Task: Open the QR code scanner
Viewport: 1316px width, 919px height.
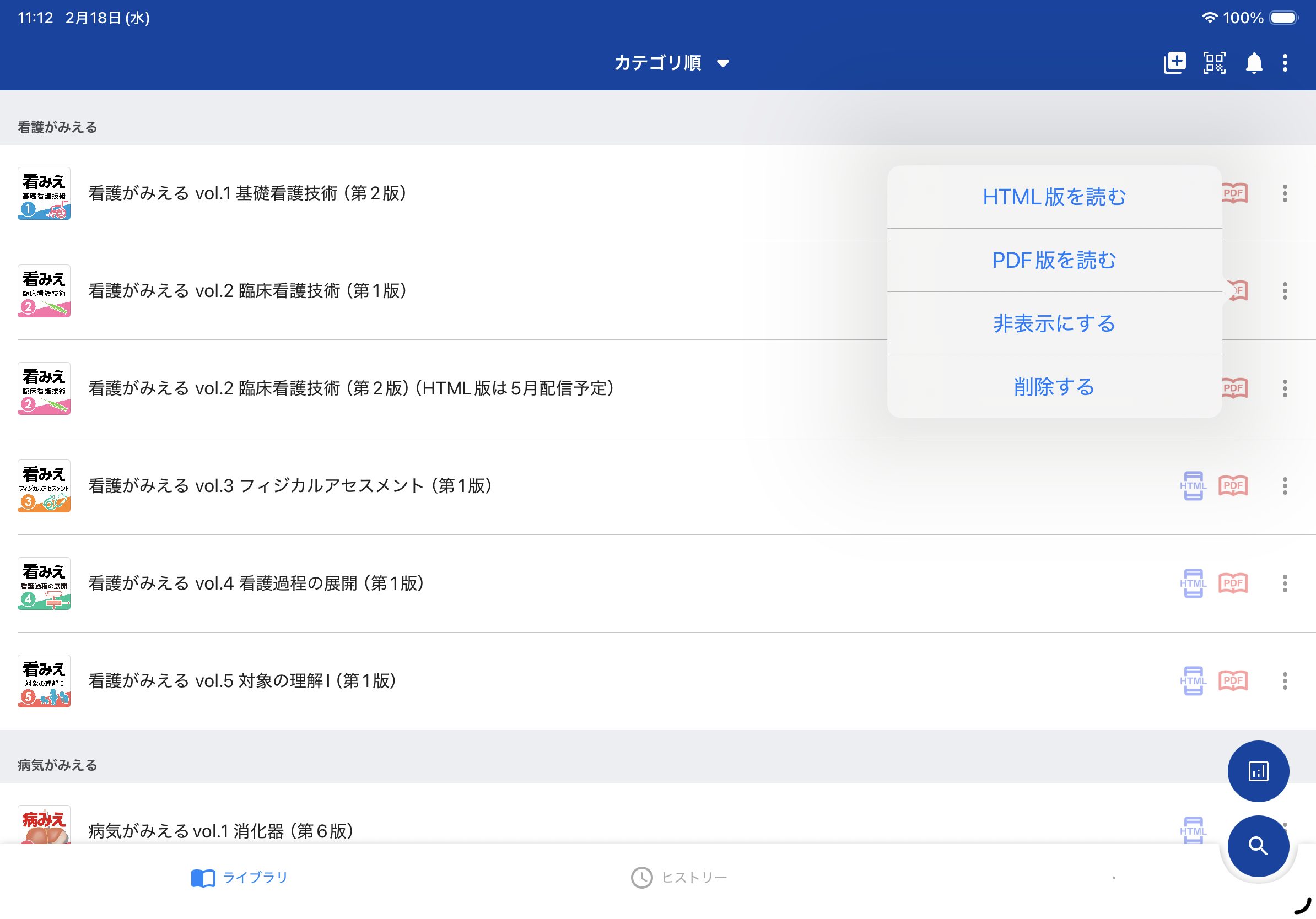Action: (1214, 62)
